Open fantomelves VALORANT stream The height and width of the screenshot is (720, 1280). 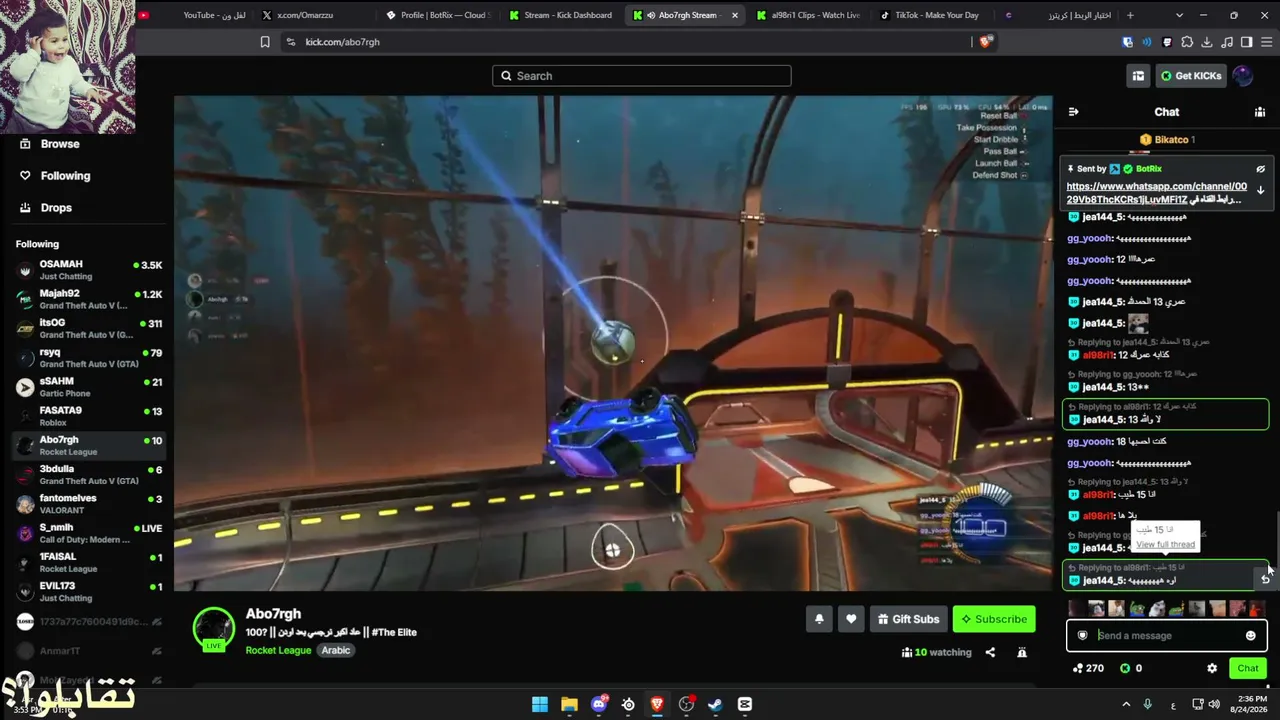[x=88, y=504]
